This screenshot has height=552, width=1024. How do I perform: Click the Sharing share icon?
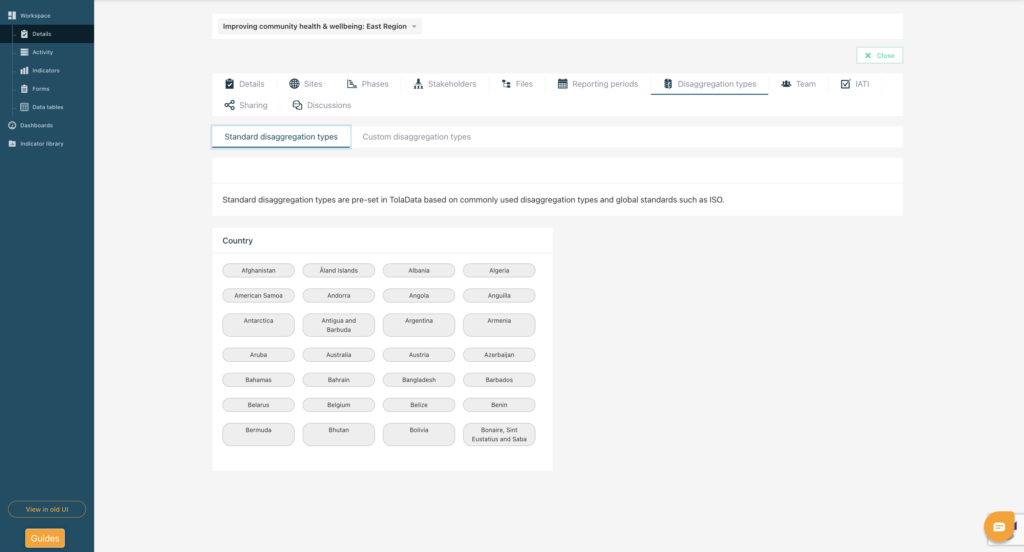(229, 105)
